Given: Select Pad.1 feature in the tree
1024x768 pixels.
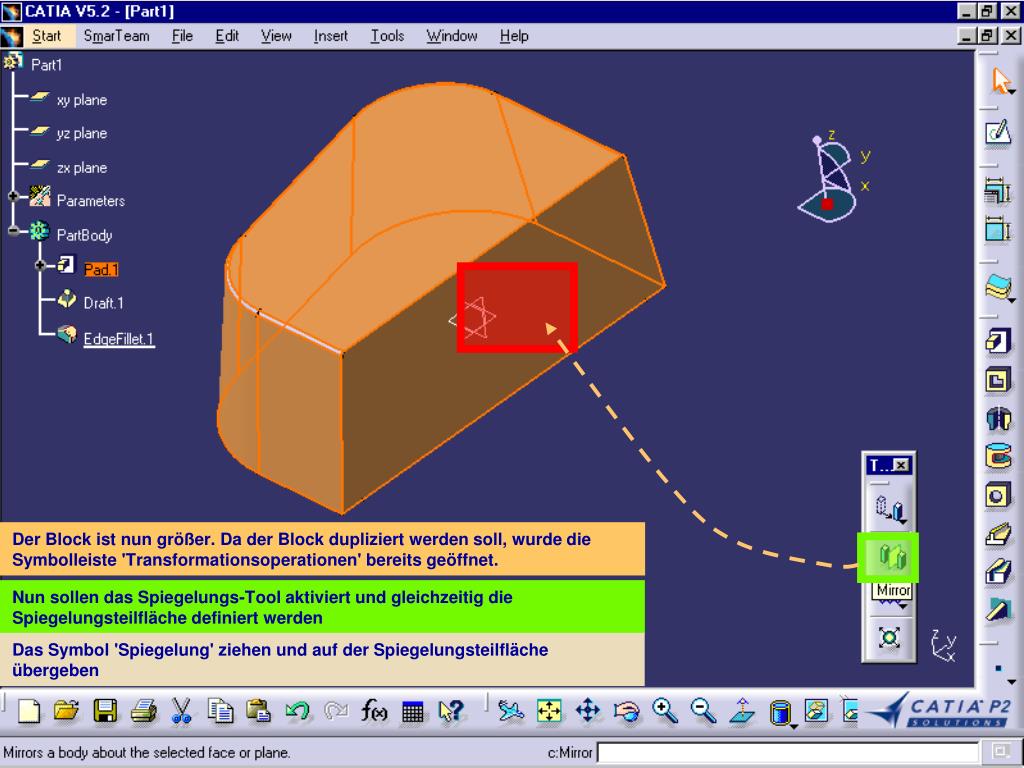Looking at the screenshot, I should point(101,269).
